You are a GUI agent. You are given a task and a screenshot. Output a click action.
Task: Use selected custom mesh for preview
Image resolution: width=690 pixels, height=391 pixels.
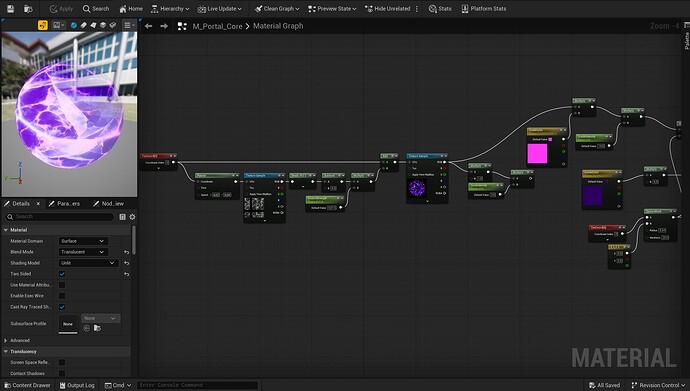(113, 25)
